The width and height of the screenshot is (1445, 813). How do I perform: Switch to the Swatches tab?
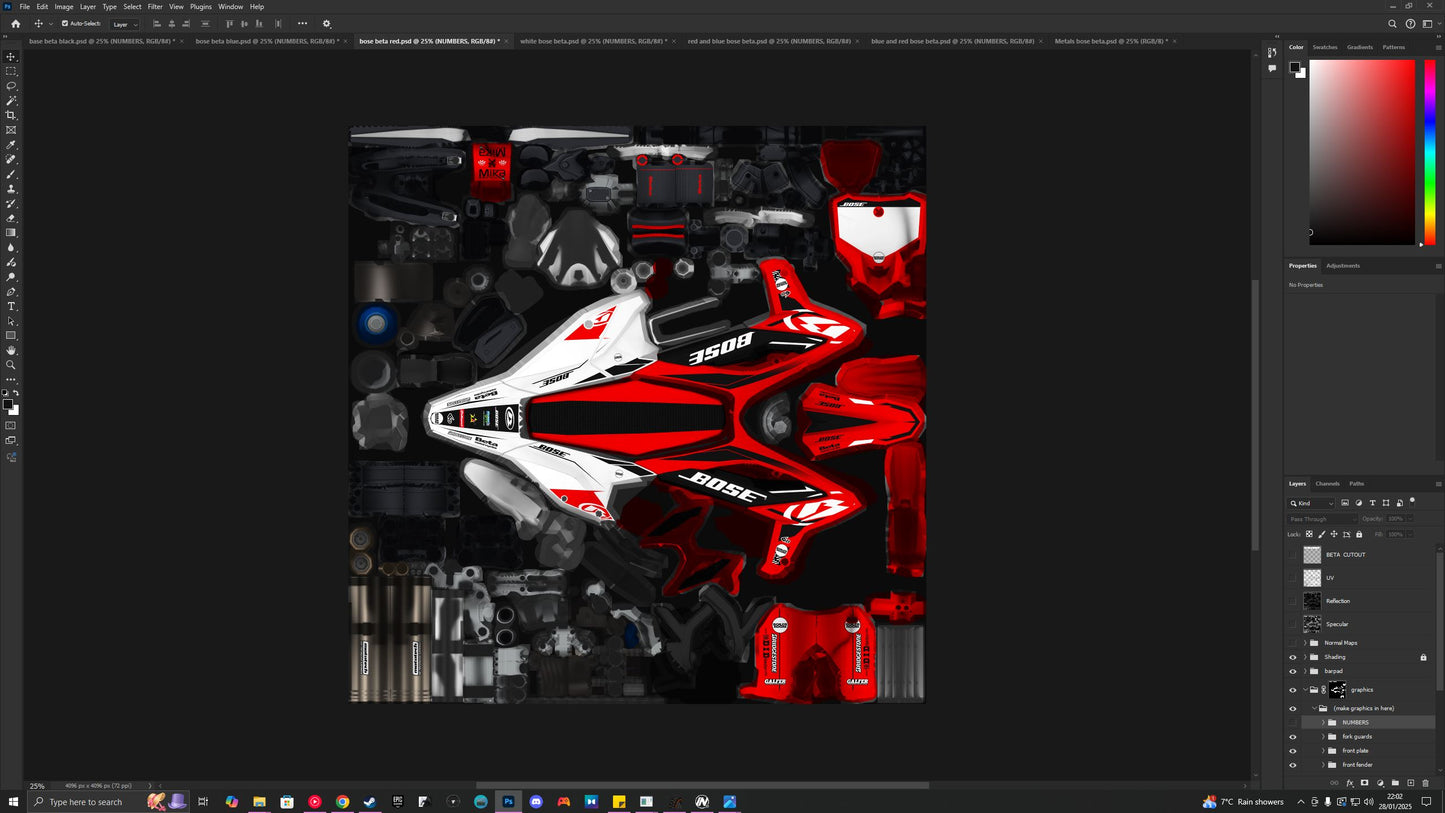coord(1325,47)
